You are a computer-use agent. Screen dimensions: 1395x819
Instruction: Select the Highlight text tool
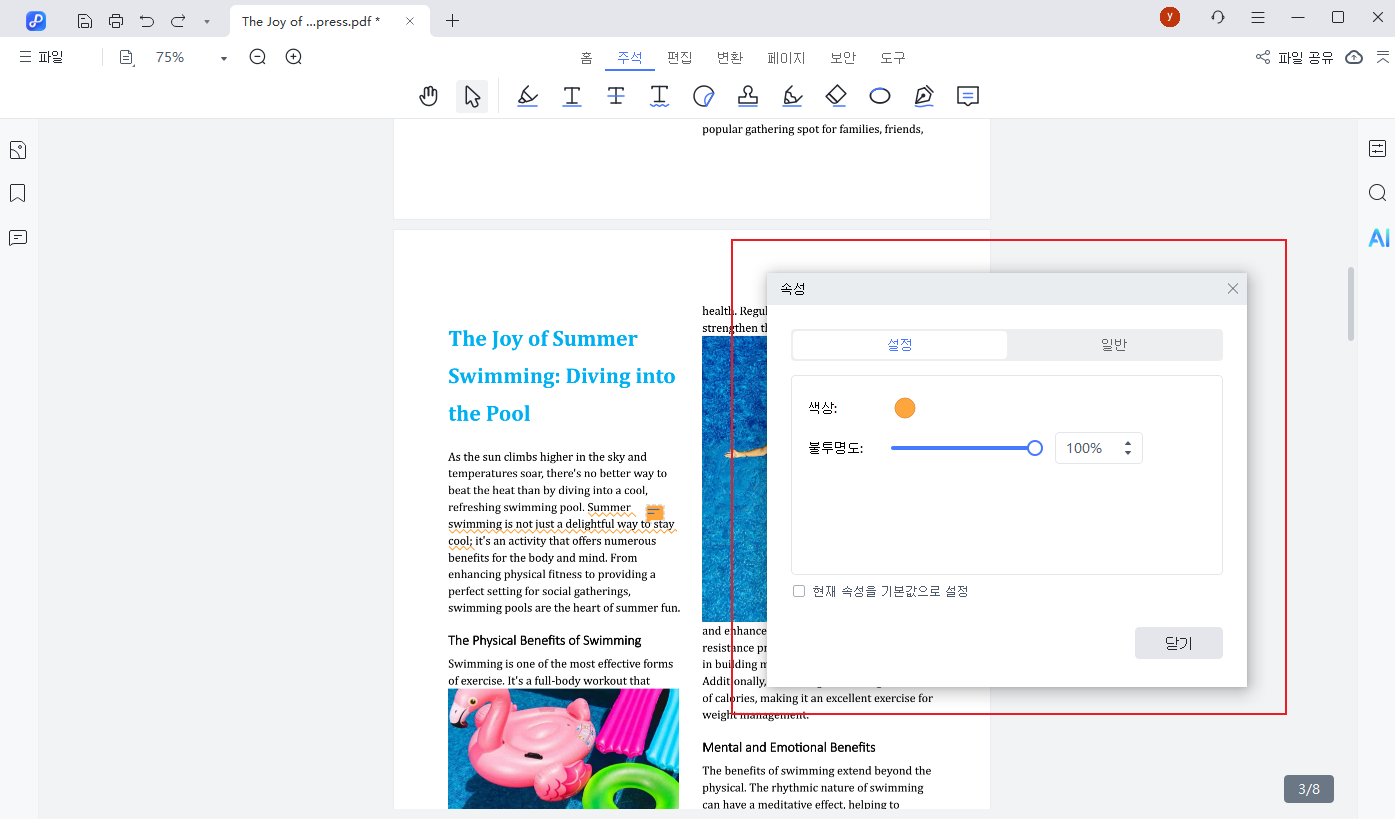528,96
